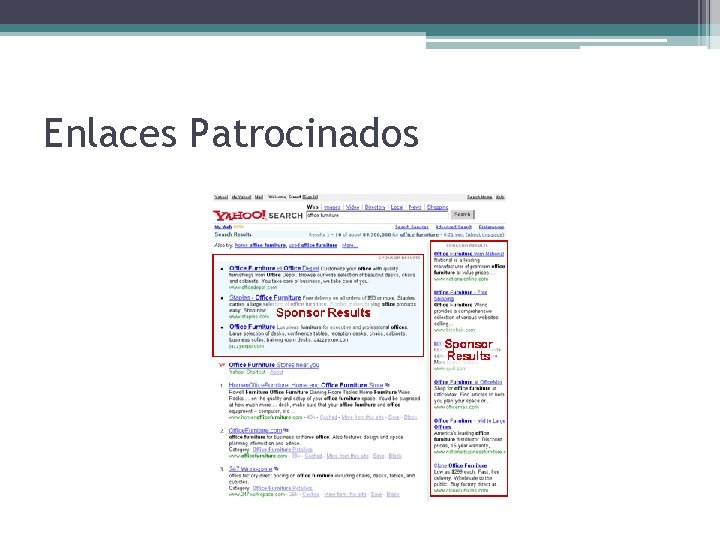Switch to the Local search tab
Image resolution: width=720 pixels, height=540 pixels.
[397, 207]
